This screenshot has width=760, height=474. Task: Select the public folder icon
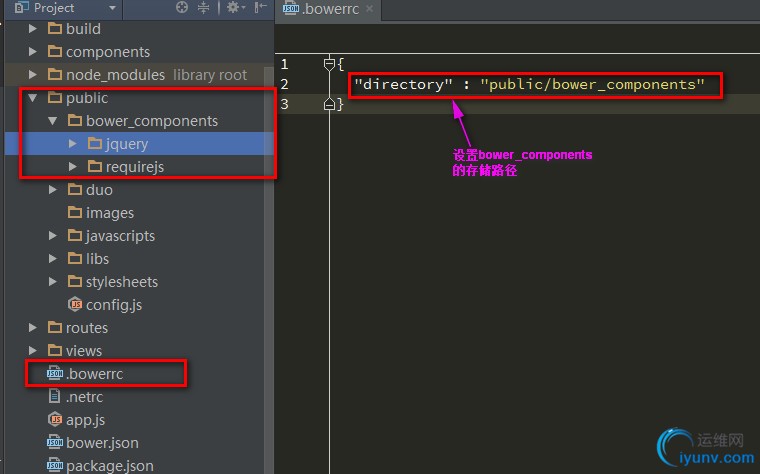pos(55,98)
